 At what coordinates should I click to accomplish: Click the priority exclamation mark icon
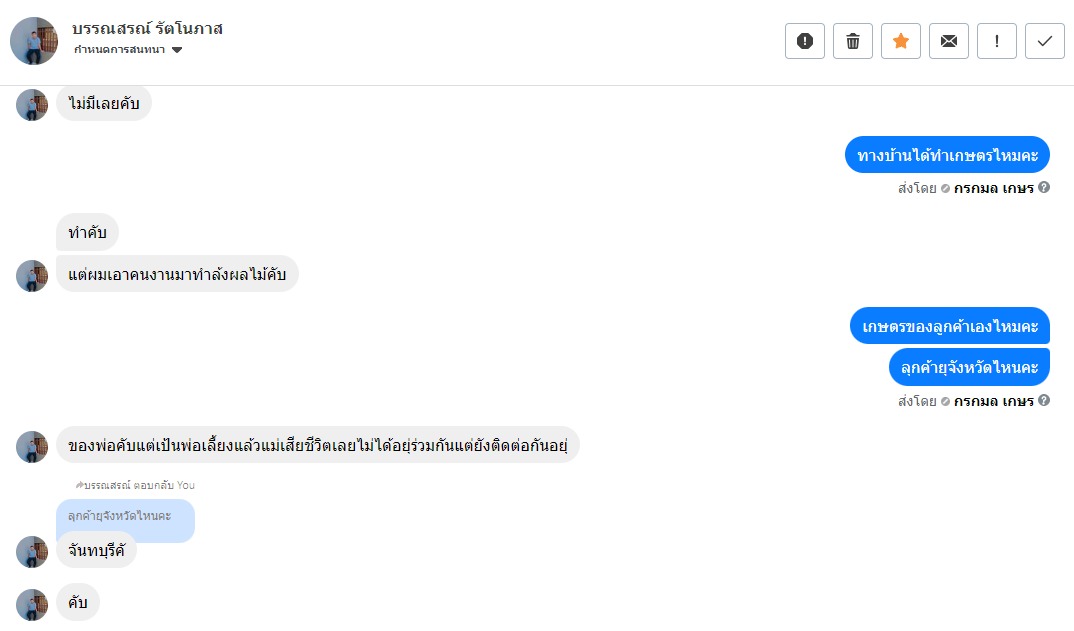pyautogui.click(x=997, y=41)
